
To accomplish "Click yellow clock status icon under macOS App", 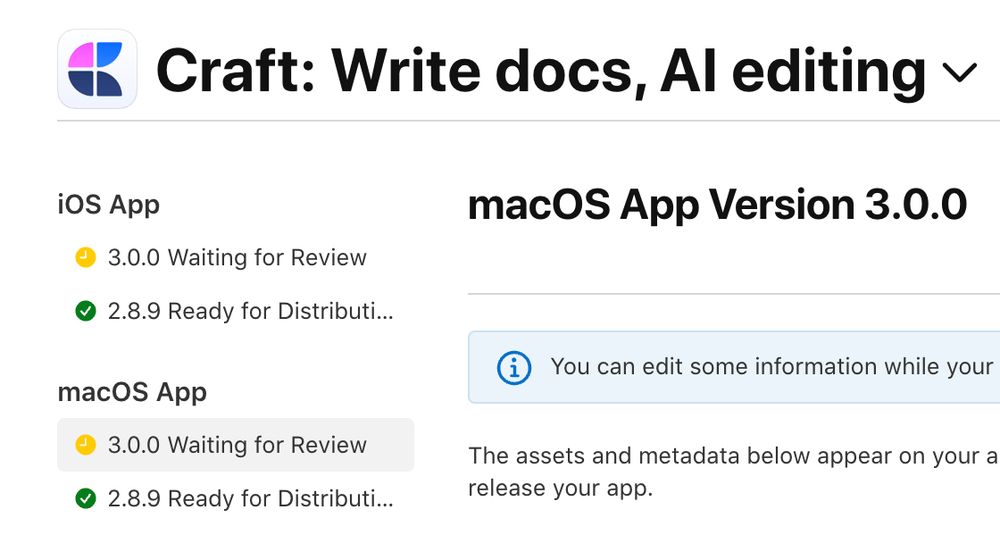I will click(x=85, y=445).
